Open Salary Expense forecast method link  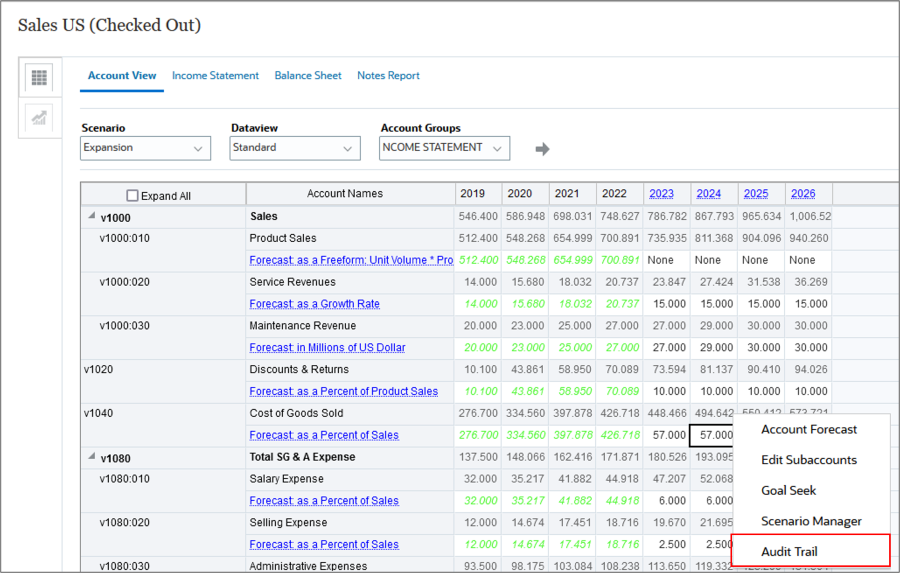pyautogui.click(x=324, y=501)
